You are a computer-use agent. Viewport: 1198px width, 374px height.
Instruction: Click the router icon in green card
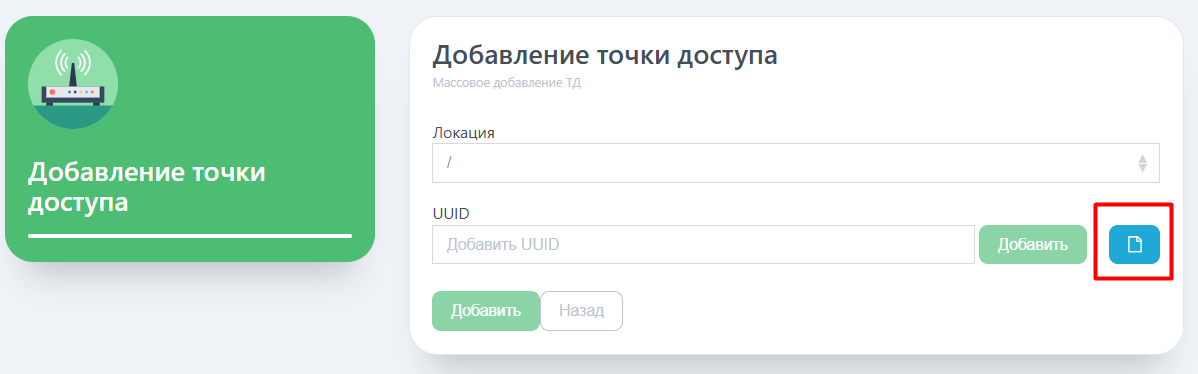[73, 83]
